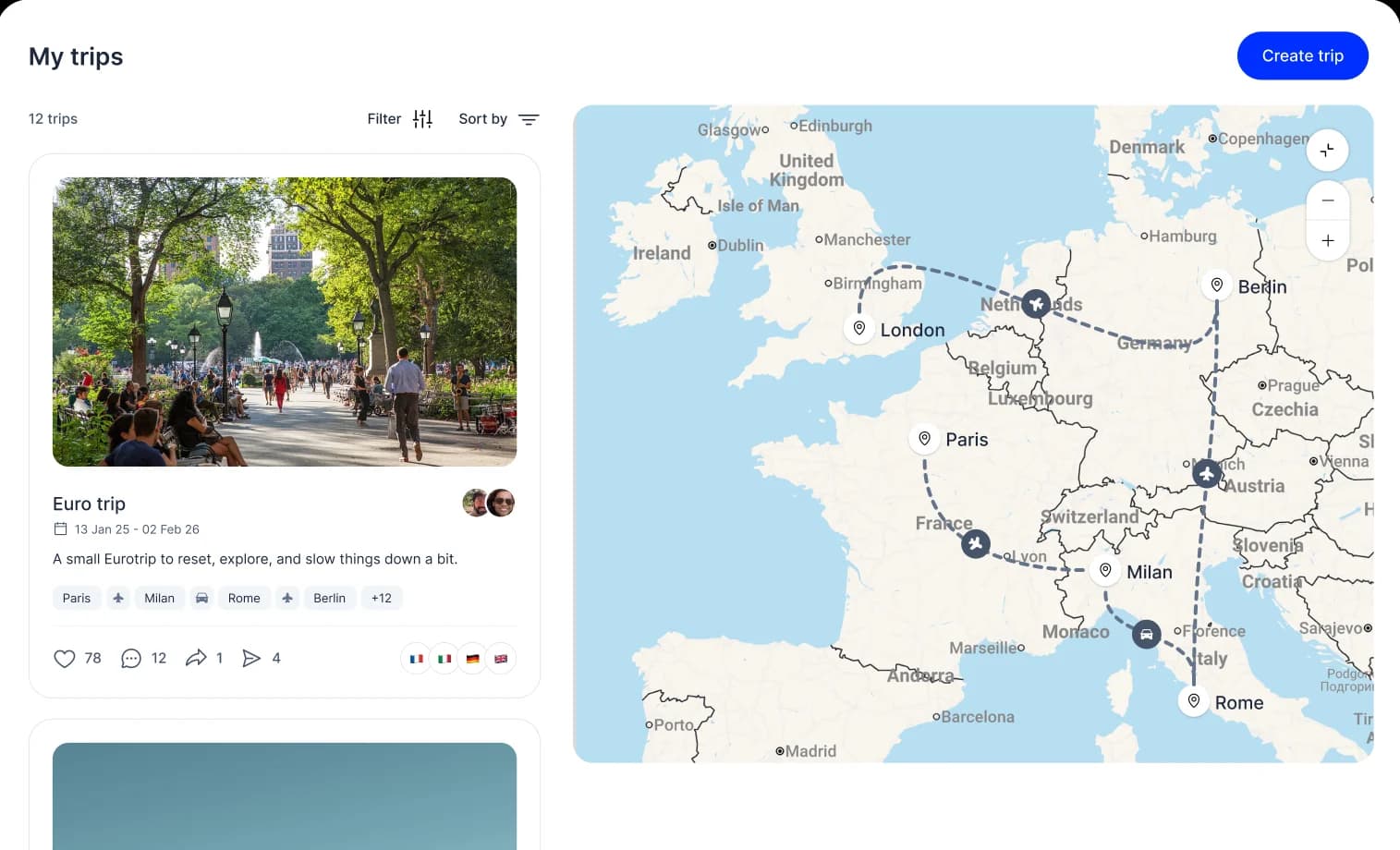The image size is (1400, 850).
Task: Click the Copenhagen label on the map
Action: [x=1263, y=139]
